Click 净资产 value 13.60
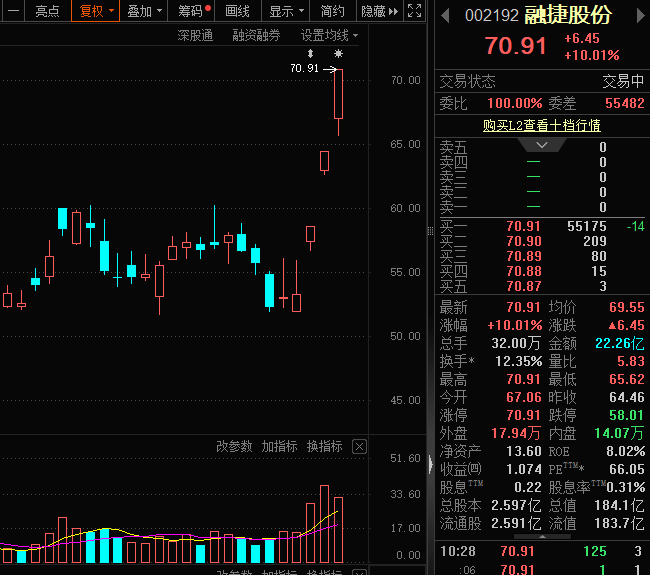This screenshot has height=575, width=650. [x=524, y=451]
